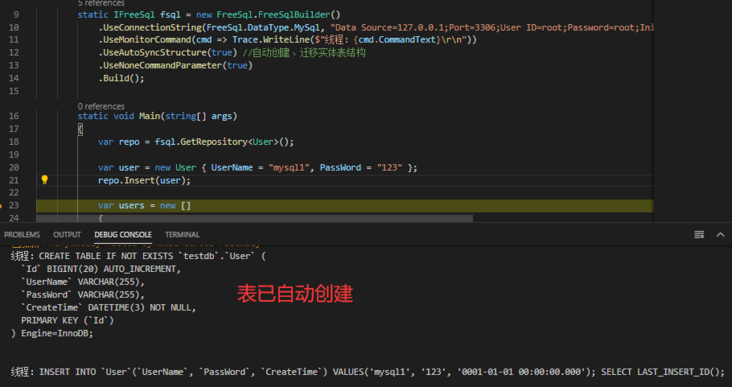Viewport: 732px width, 387px height.
Task: Clear the debug console with the list icon
Action: click(x=699, y=234)
